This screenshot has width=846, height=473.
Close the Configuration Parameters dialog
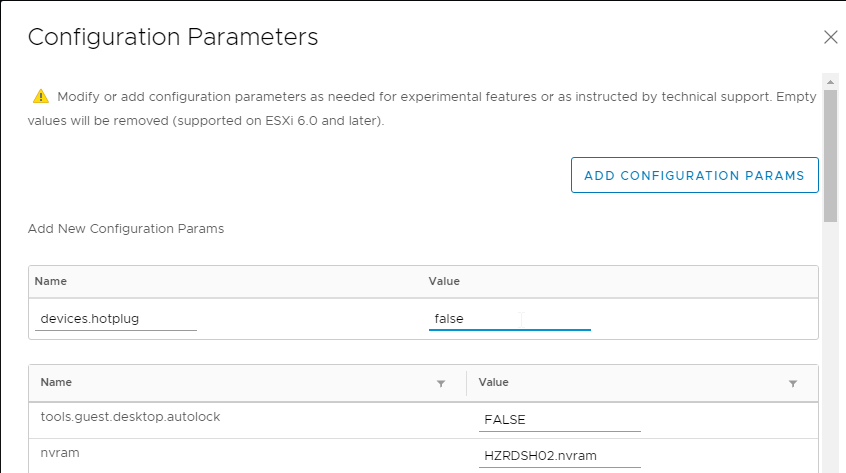tap(830, 37)
